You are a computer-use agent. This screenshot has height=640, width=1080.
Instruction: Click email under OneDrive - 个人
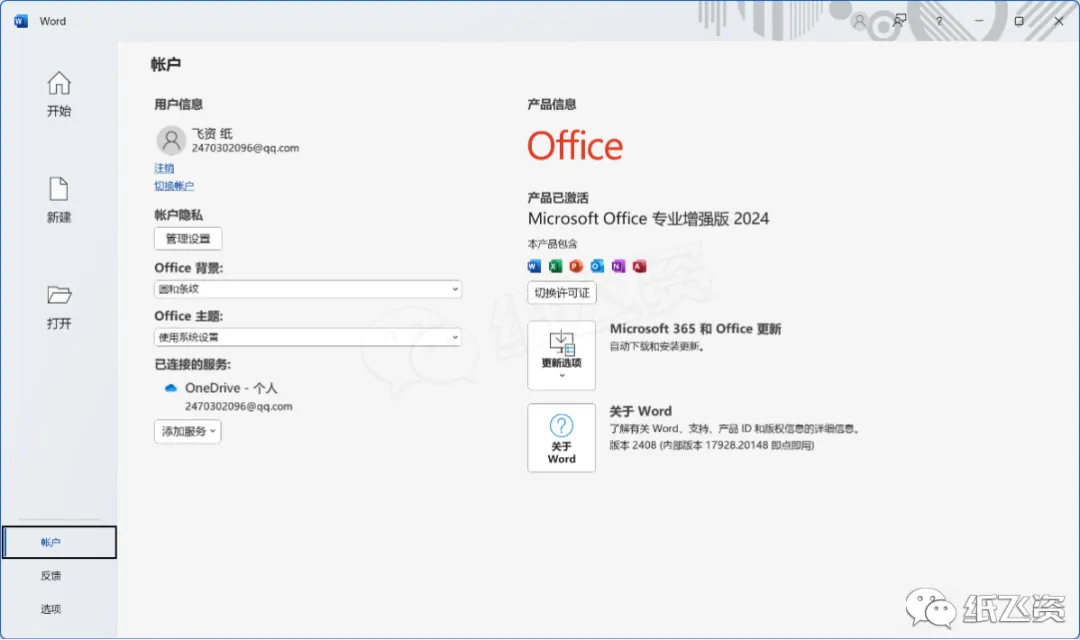click(x=238, y=406)
